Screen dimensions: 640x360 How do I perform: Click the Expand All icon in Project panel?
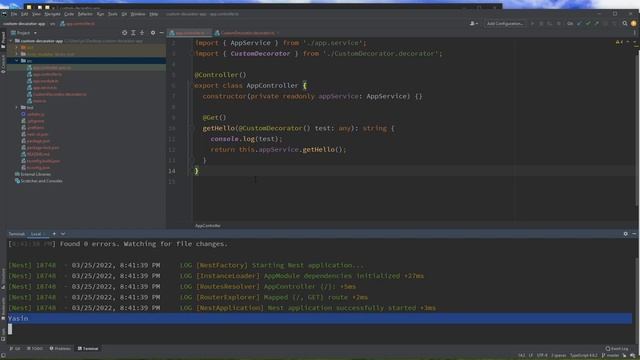pyautogui.click(x=133, y=33)
